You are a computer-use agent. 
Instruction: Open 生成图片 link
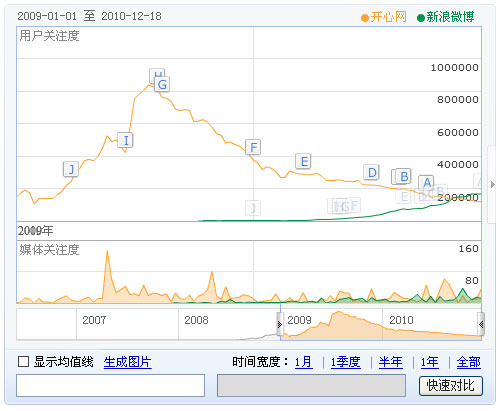tap(128, 362)
